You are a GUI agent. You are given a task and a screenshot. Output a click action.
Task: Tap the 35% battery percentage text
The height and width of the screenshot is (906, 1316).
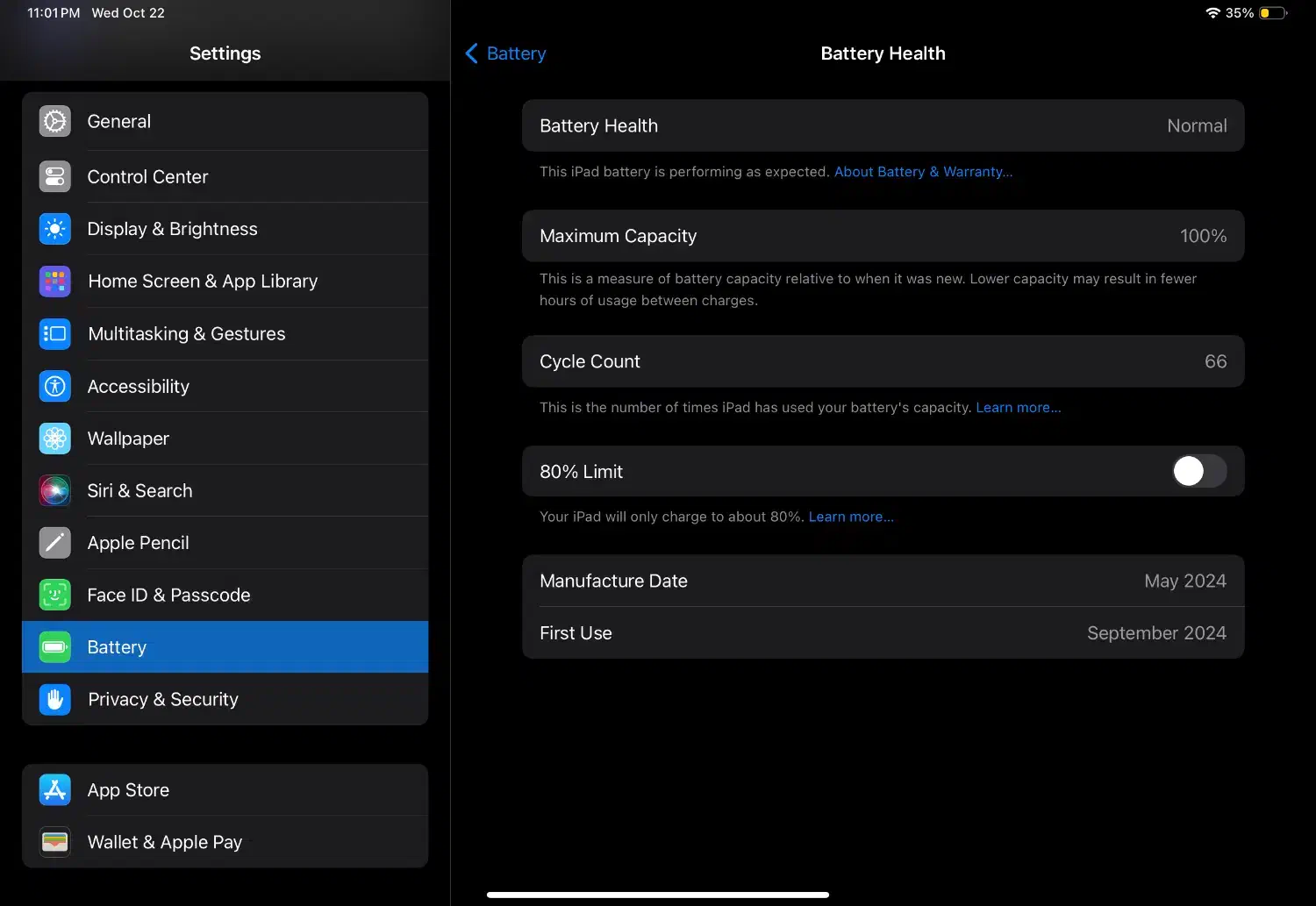[1240, 13]
